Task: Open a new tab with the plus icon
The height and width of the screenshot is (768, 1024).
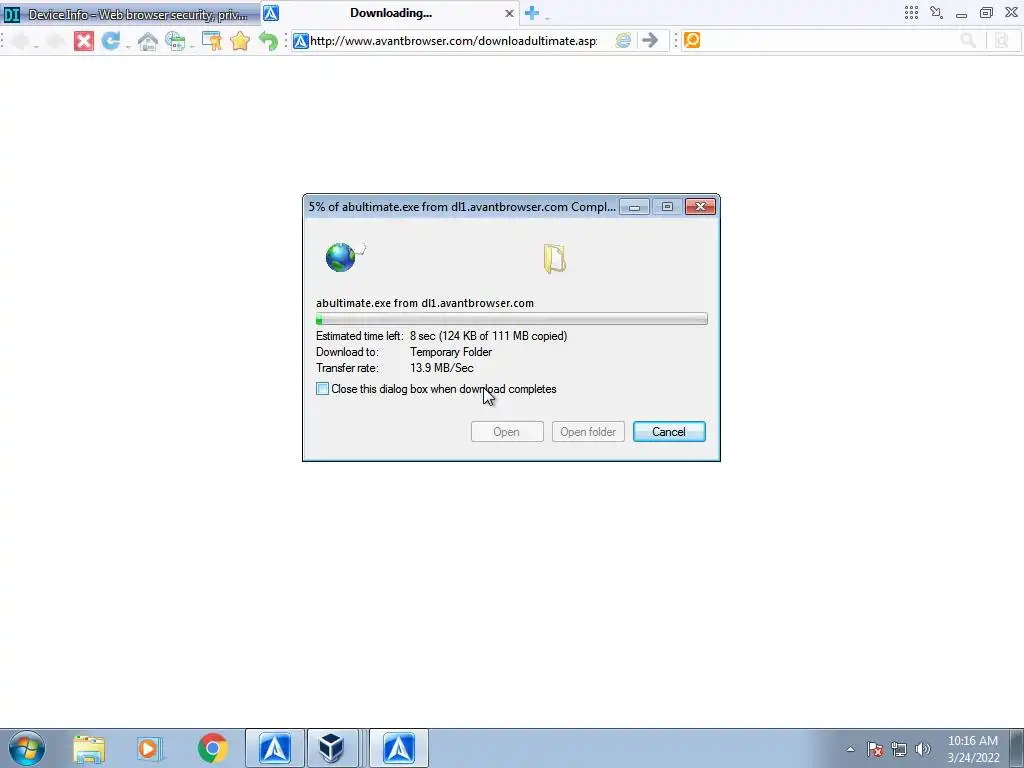Action: tap(532, 13)
